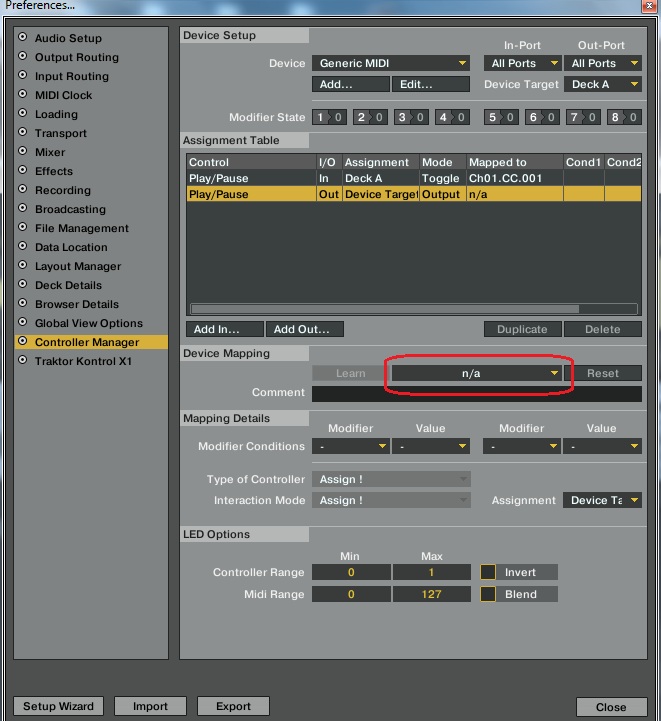Viewport: 661px width, 721px height.
Task: Select the Play/Pause In assignment row
Action: [414, 178]
